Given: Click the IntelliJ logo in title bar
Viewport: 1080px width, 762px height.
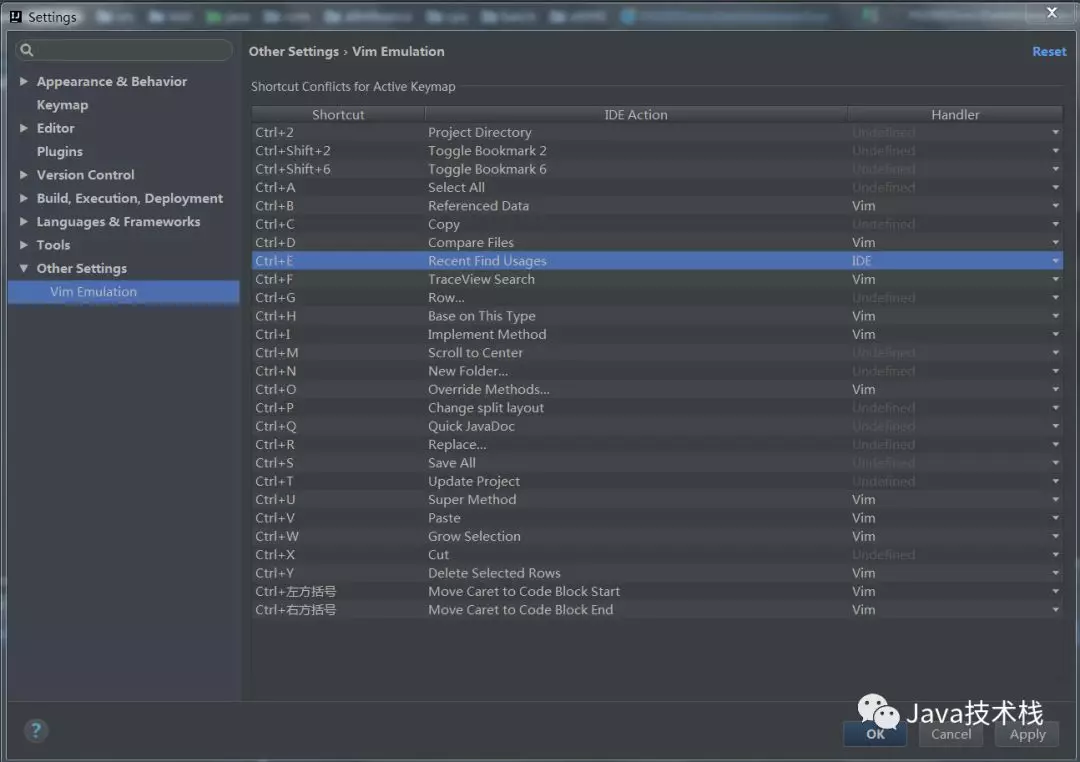Looking at the screenshot, I should coord(15,17).
